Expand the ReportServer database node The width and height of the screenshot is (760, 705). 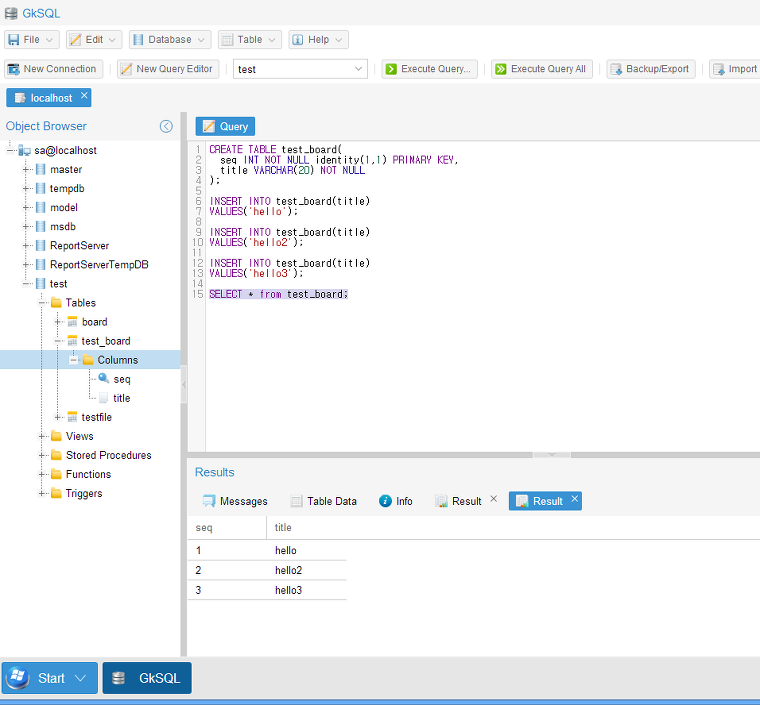[26, 246]
